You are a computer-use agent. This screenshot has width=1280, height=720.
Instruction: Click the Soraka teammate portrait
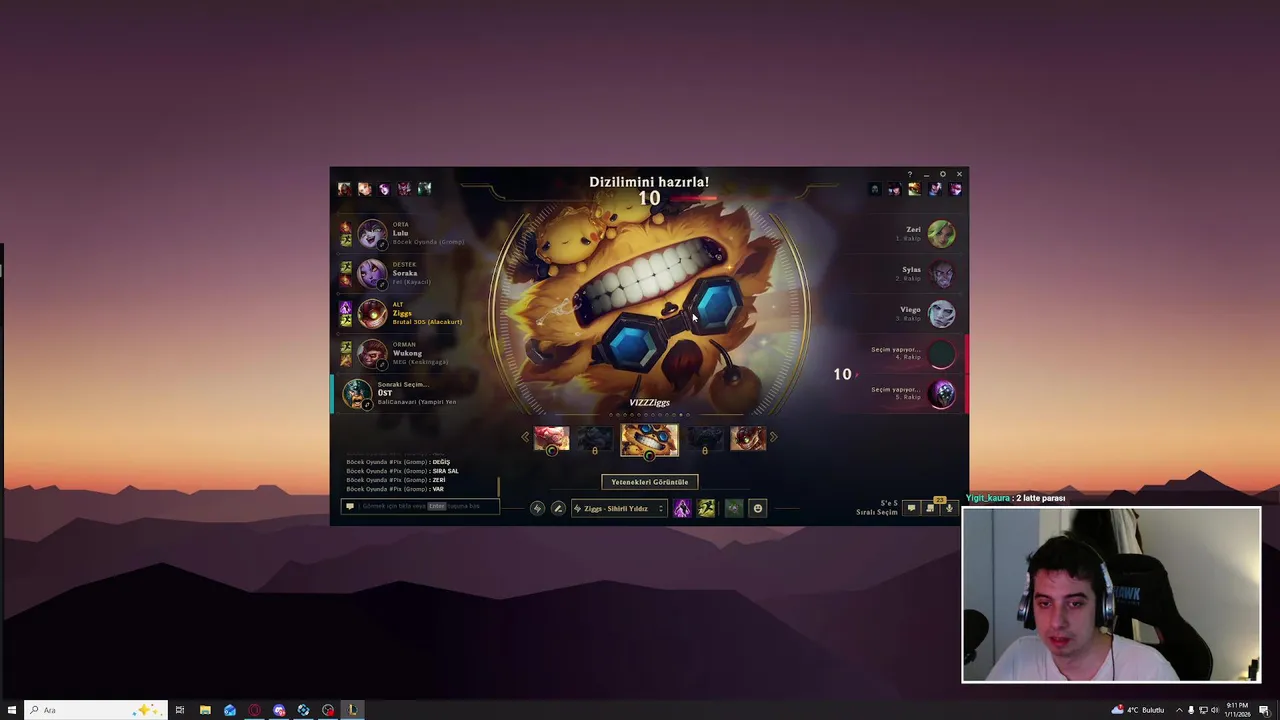point(372,274)
